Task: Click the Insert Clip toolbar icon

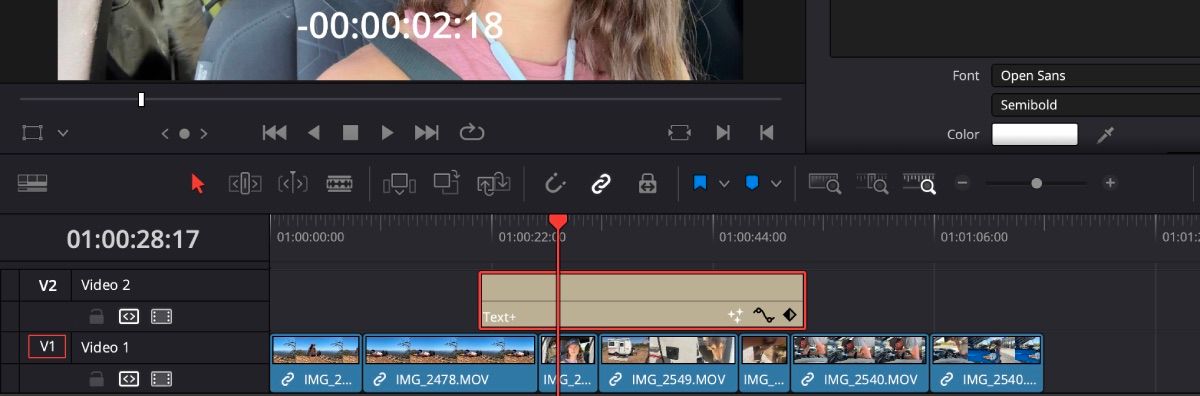Action: pyautogui.click(x=399, y=183)
